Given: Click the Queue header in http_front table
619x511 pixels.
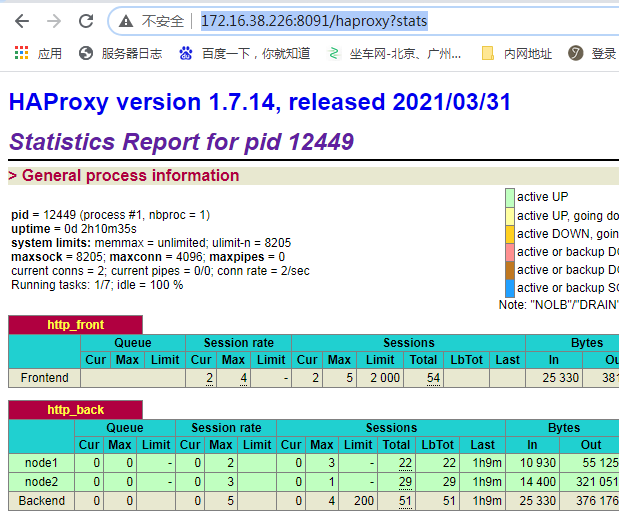Looking at the screenshot, I should [x=133, y=343].
